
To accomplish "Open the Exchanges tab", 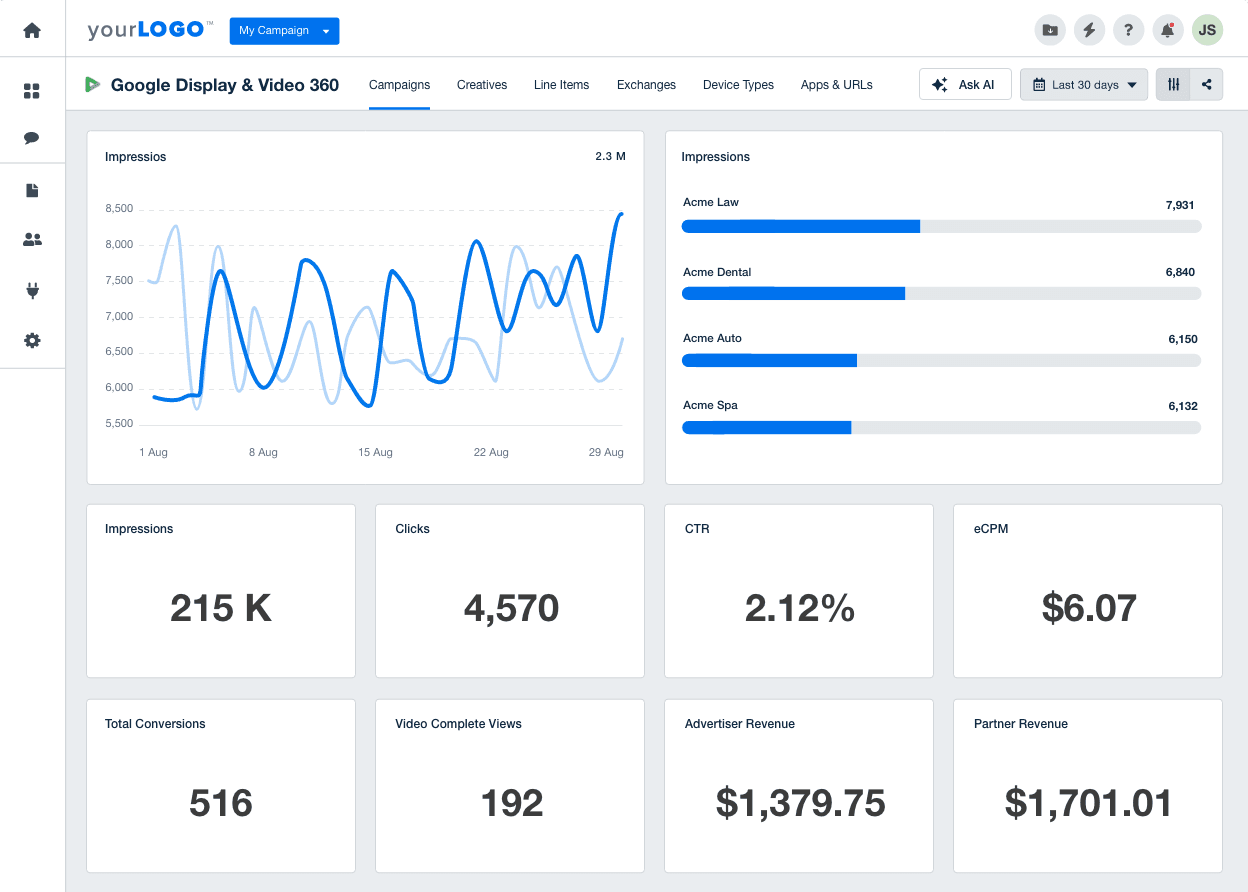I will pos(646,85).
